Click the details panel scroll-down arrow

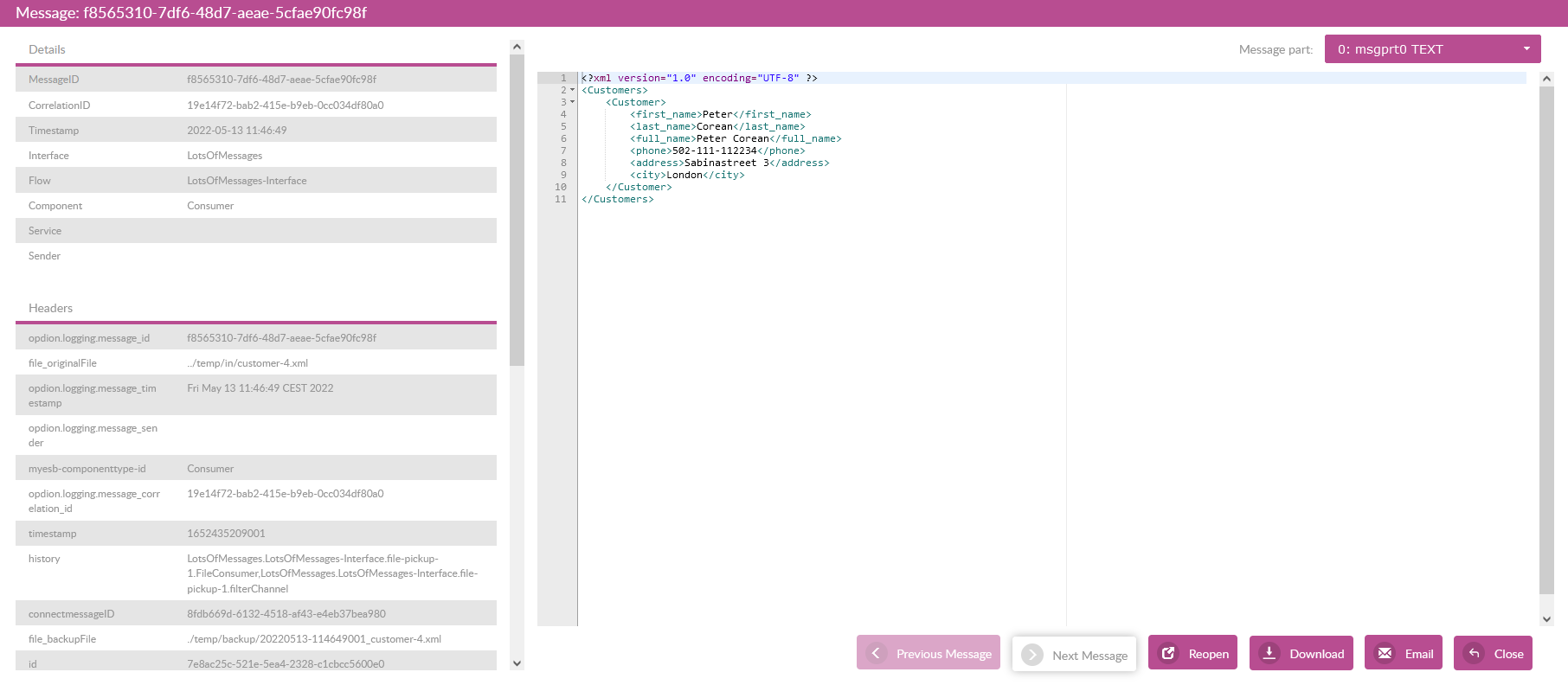point(517,663)
